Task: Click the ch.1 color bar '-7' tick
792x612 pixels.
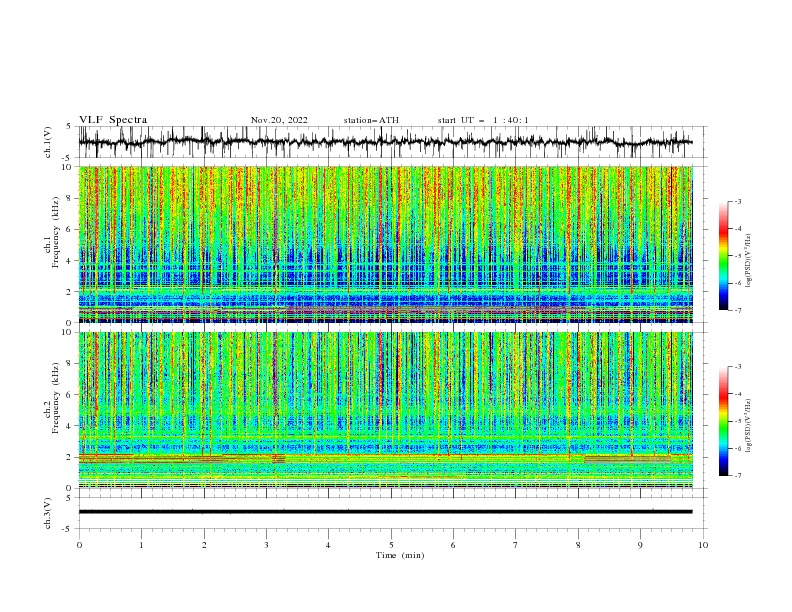Action: (738, 310)
